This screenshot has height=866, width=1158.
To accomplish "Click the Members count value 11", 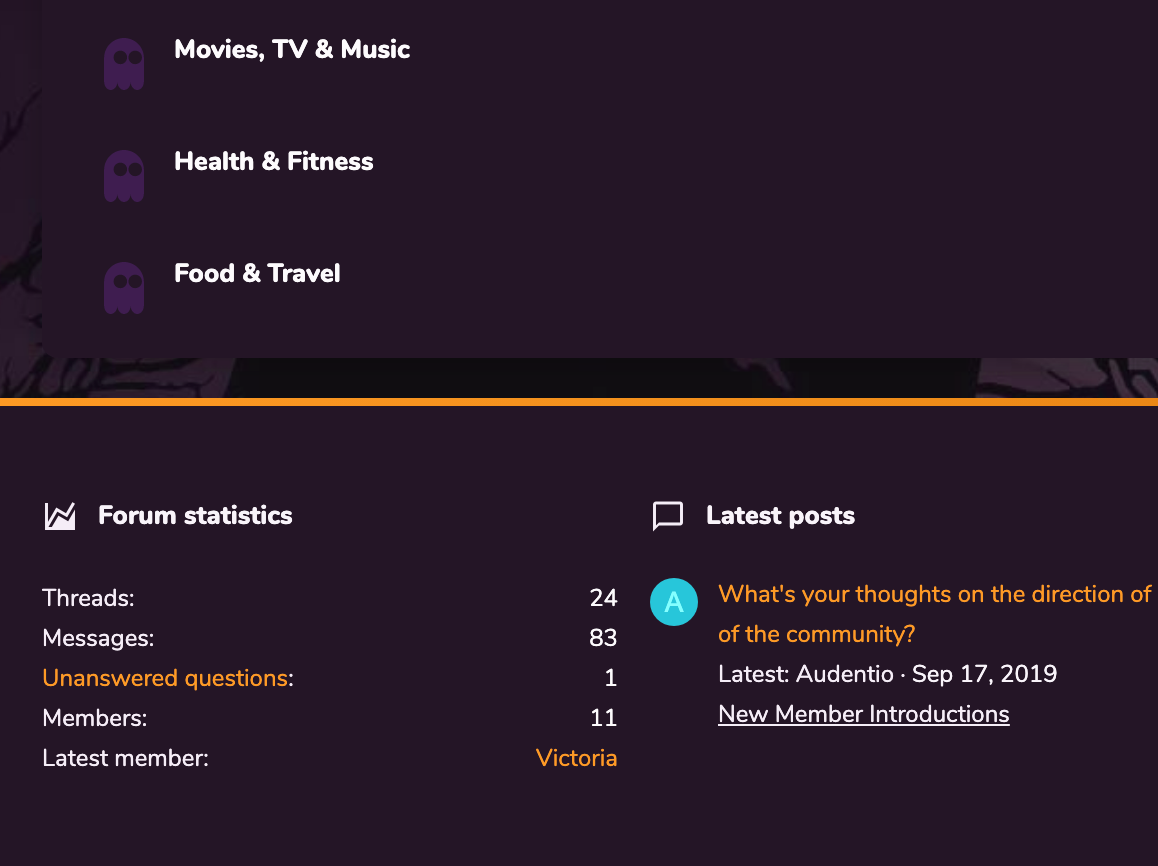I will 603,718.
